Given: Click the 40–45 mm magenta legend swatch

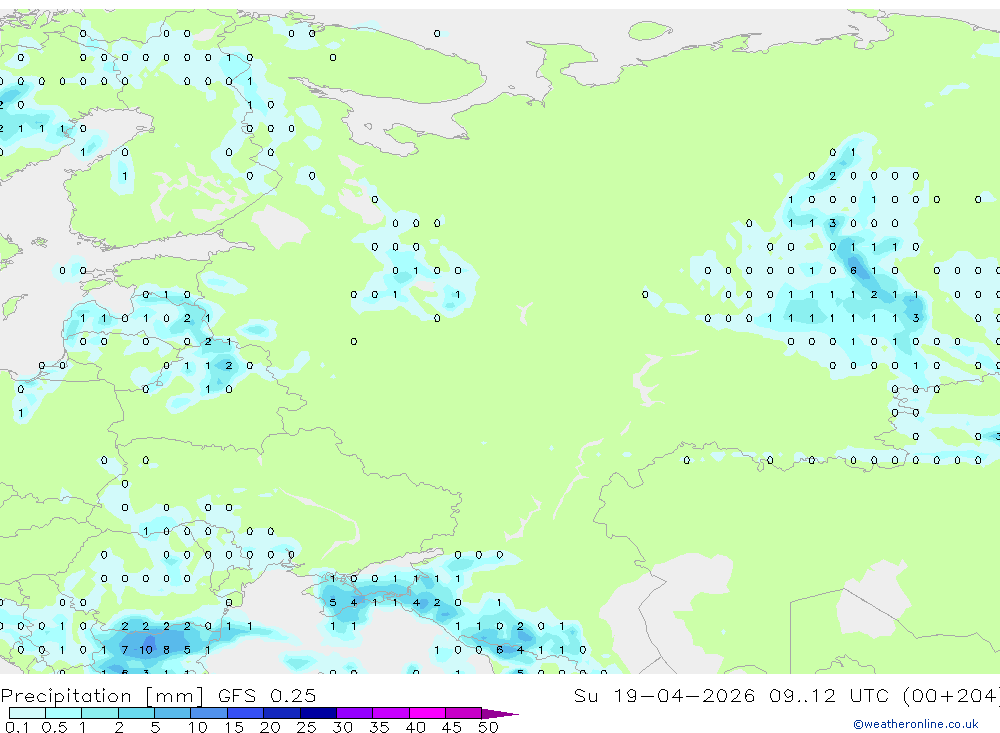Looking at the screenshot, I should (427, 713).
